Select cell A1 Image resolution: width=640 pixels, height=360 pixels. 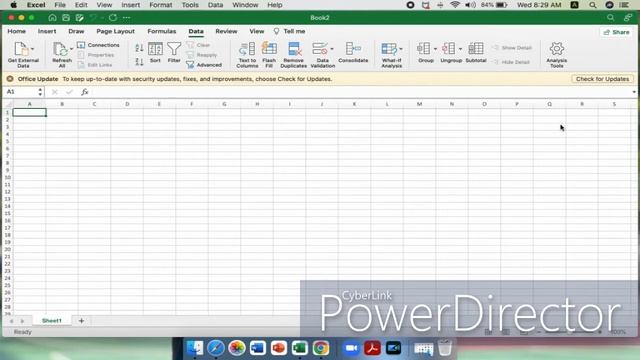click(29, 112)
